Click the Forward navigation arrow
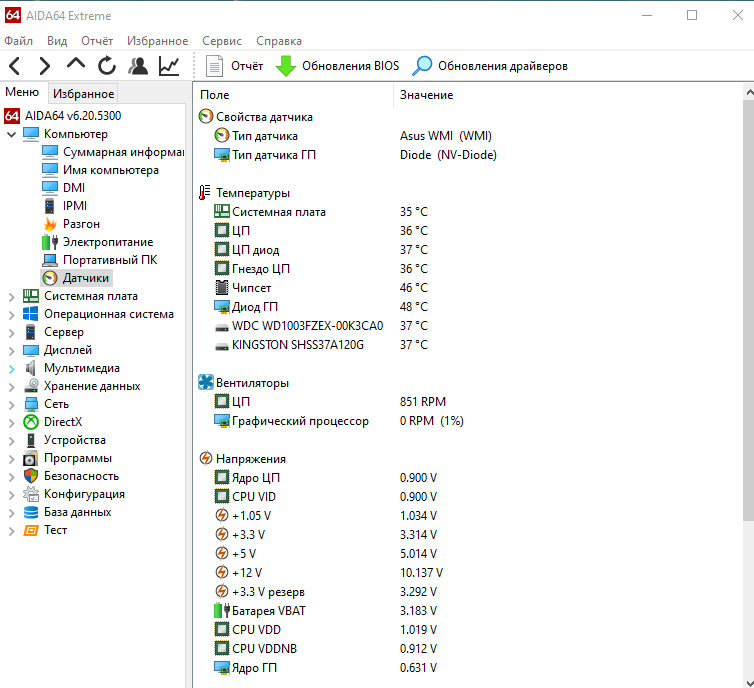 (44, 66)
